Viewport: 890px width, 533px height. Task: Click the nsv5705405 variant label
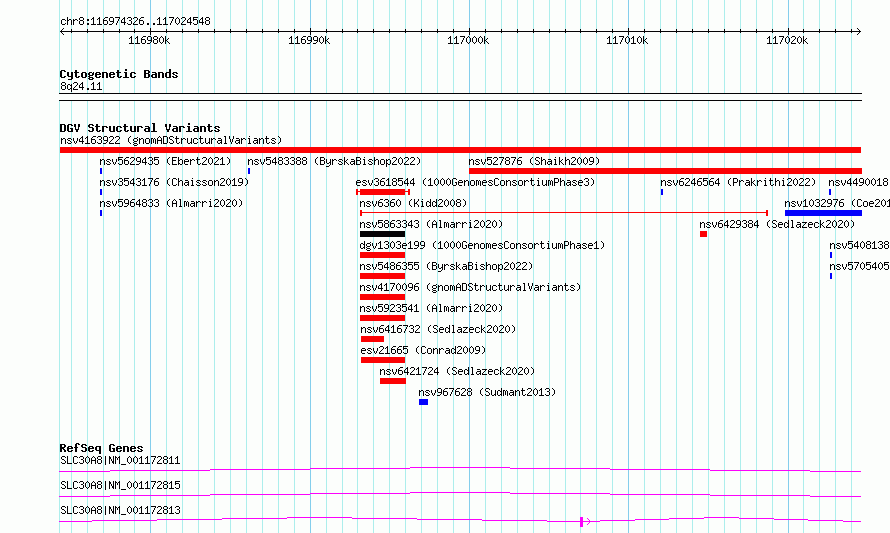[x=859, y=266]
